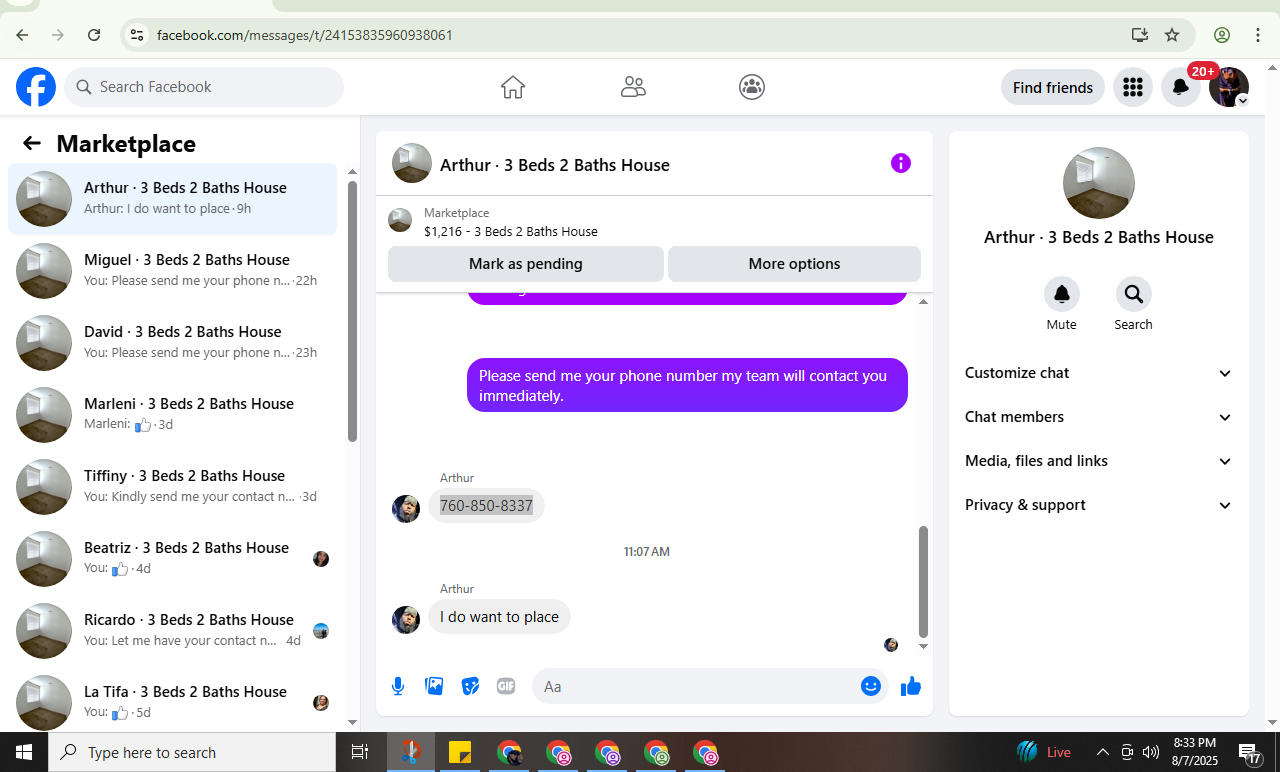Choose a GIF icon
The height and width of the screenshot is (772, 1280).
point(506,686)
